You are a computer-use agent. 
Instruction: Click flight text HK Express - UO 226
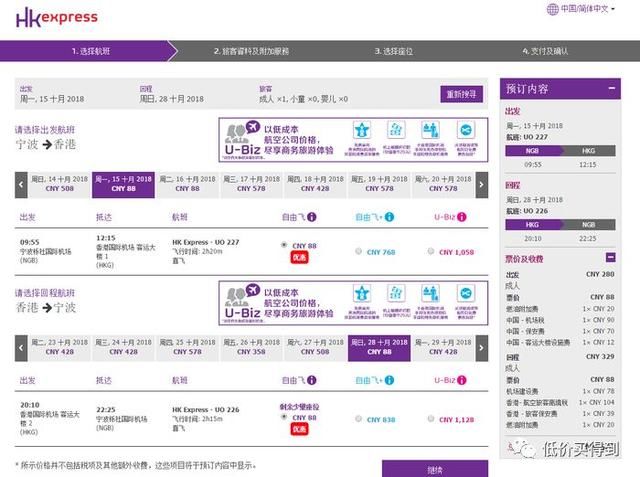205,409
